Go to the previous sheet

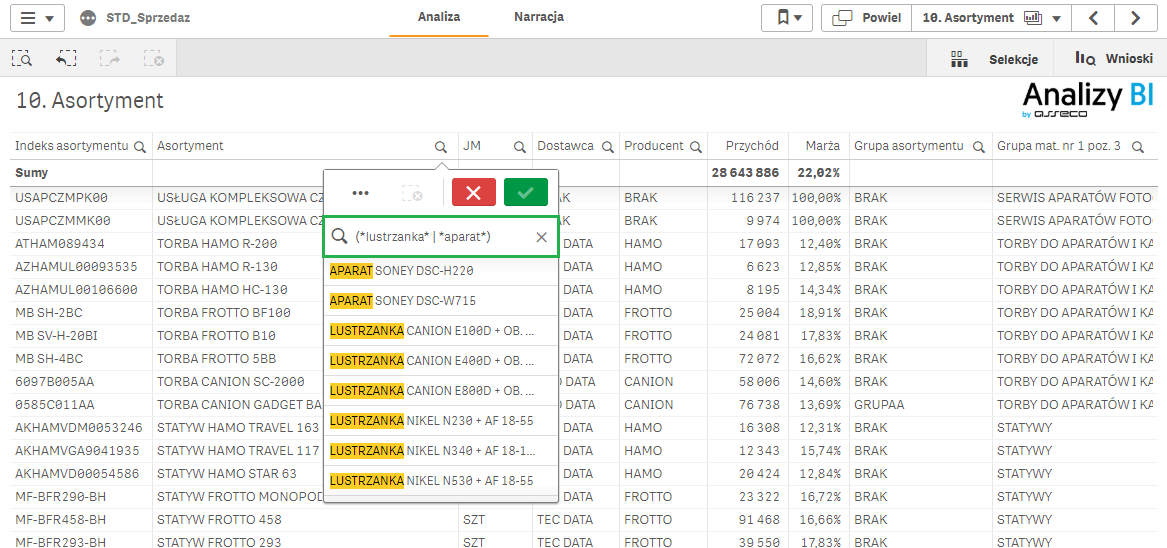[1093, 18]
